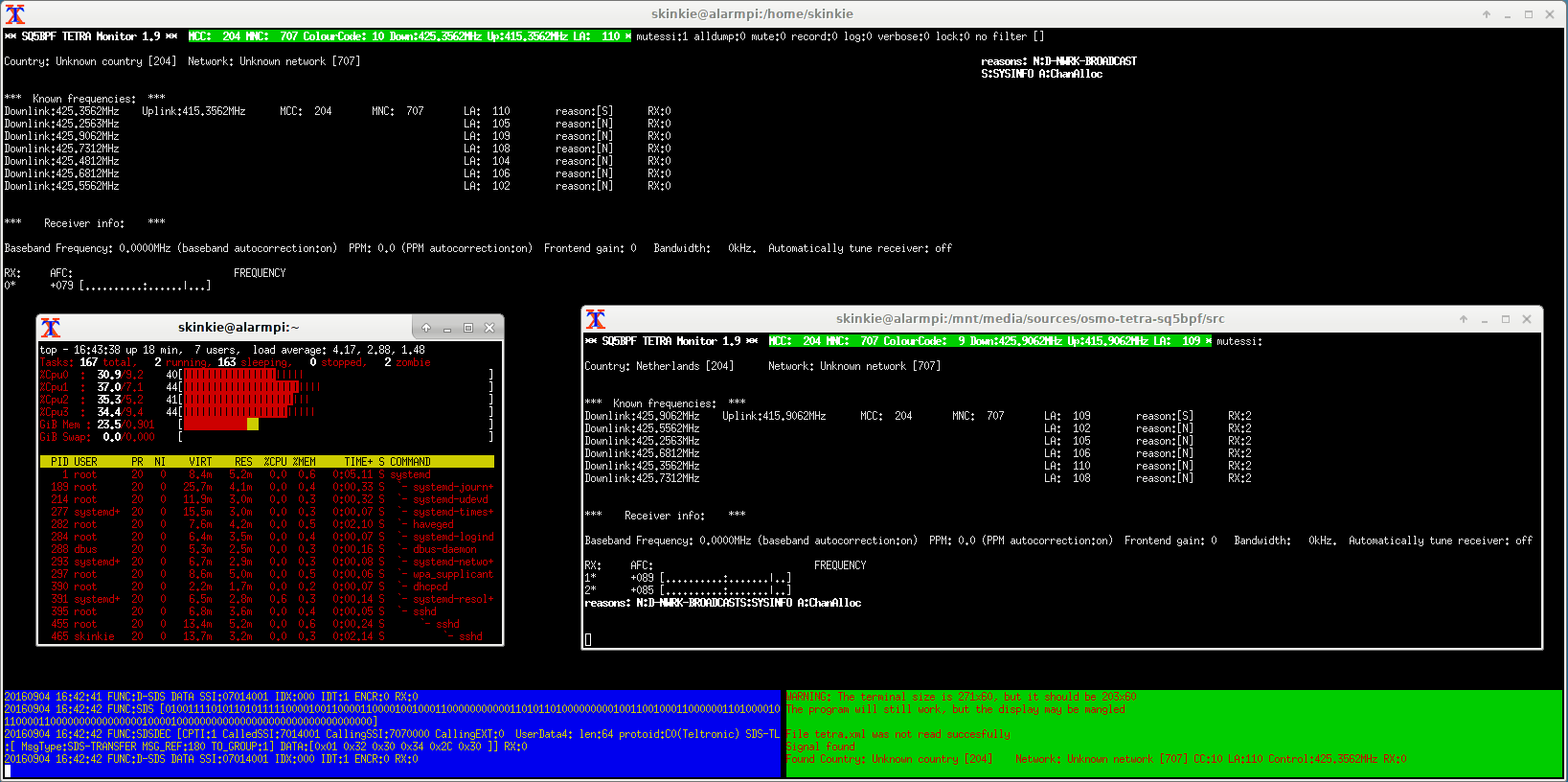
Task: Click 'lock:0' in the main window status line
Action: [952, 36]
